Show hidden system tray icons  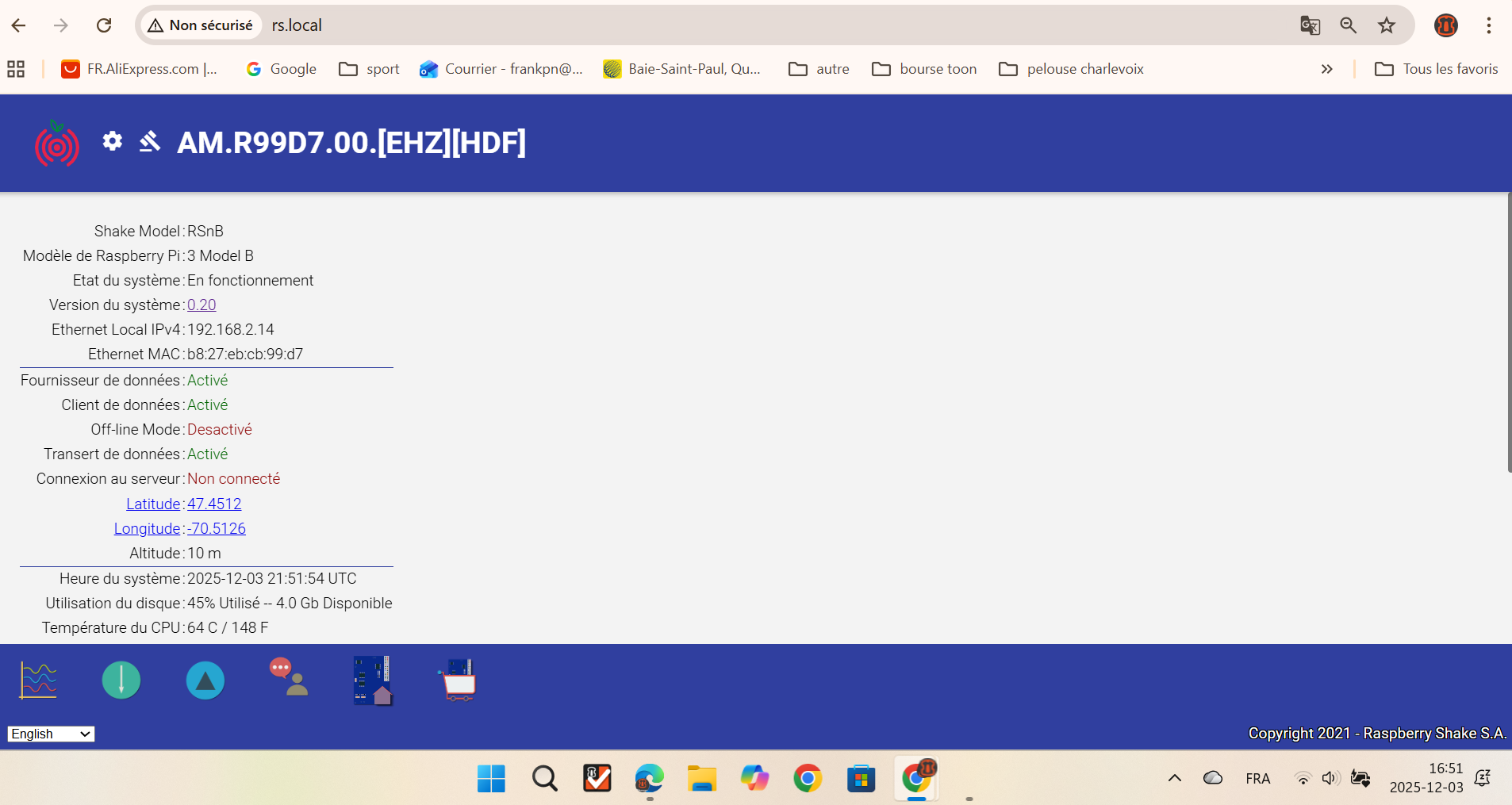tap(1175, 778)
